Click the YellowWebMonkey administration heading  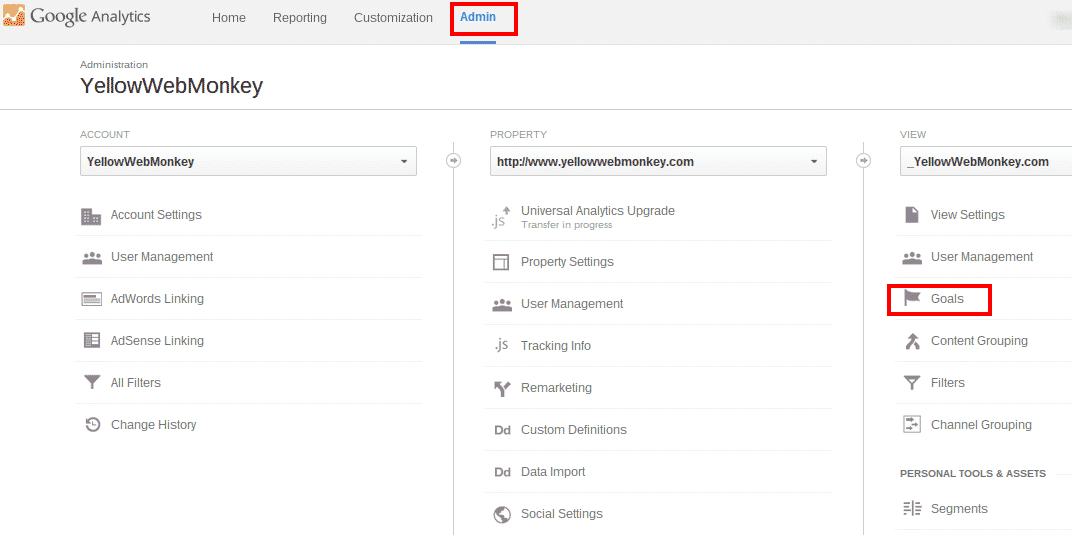tap(171, 86)
